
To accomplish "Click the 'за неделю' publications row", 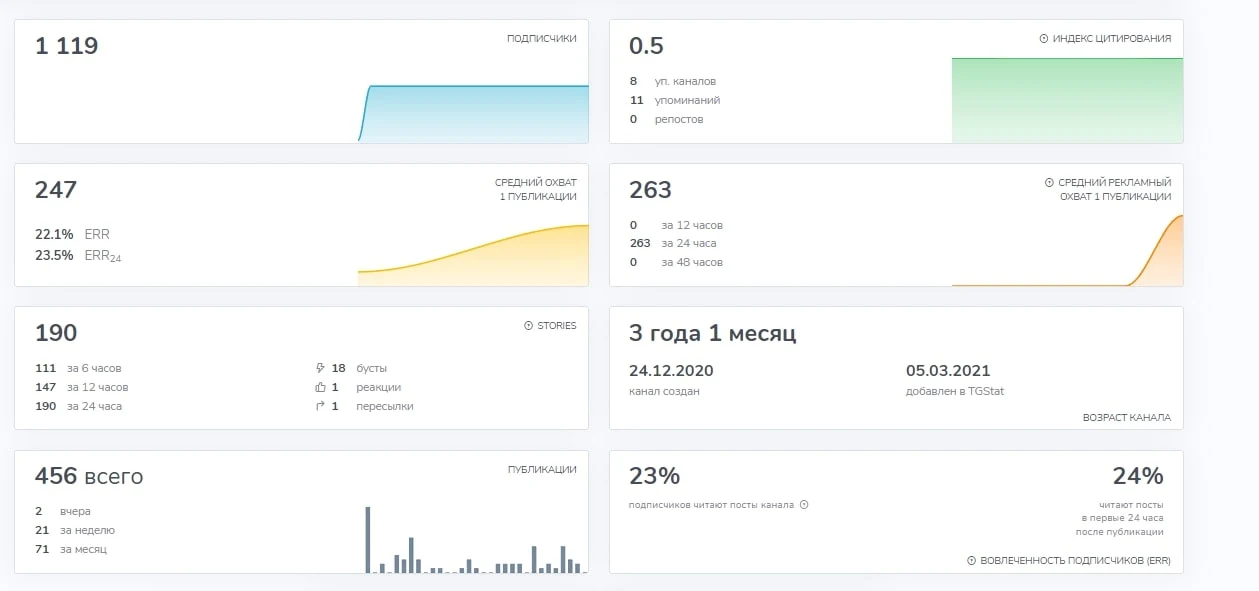I will click(x=75, y=530).
